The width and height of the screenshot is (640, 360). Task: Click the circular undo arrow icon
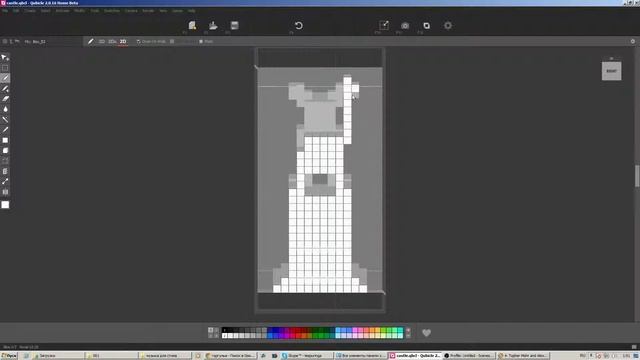pos(298,25)
